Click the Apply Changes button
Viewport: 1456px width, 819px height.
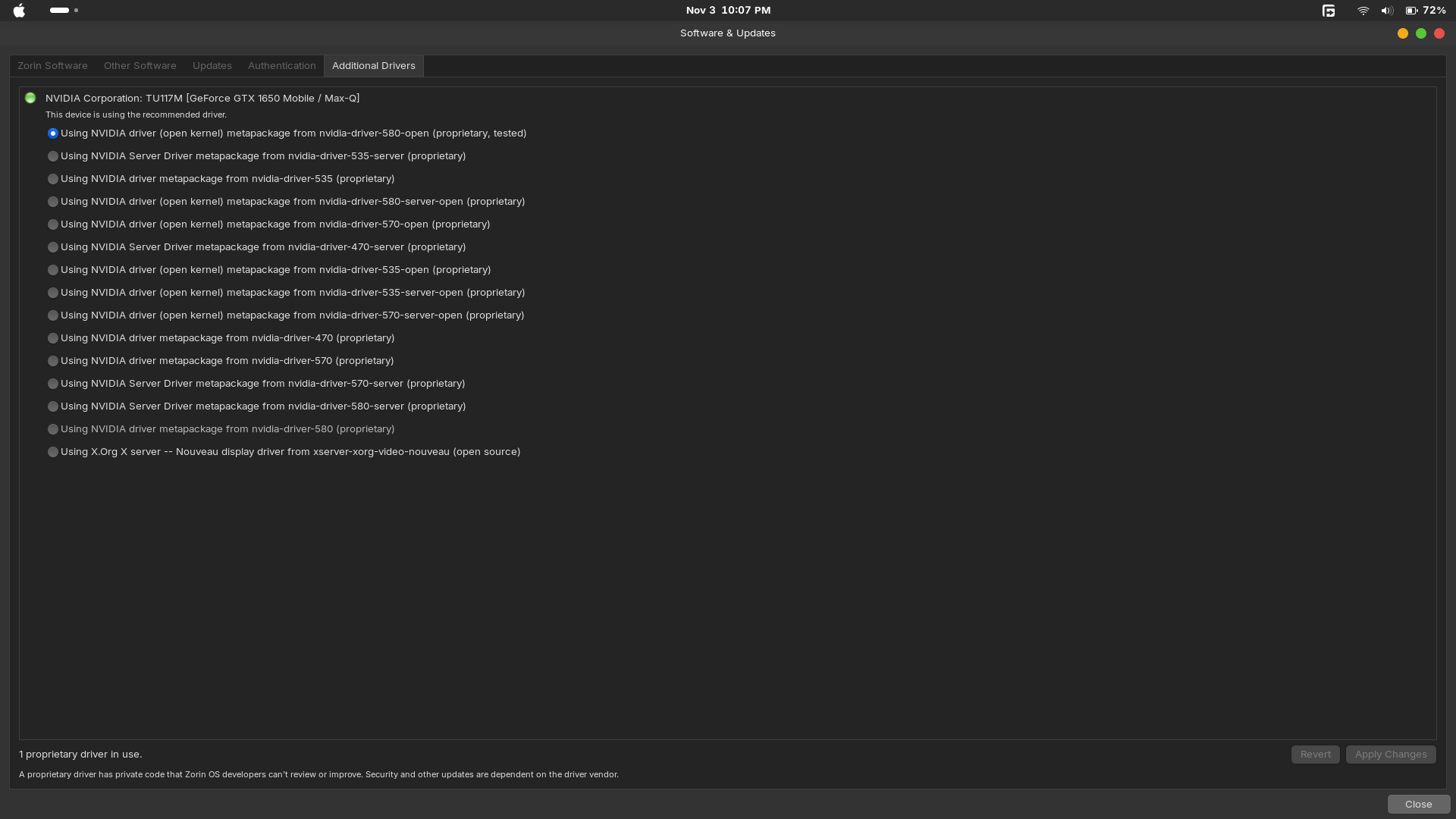1390,755
